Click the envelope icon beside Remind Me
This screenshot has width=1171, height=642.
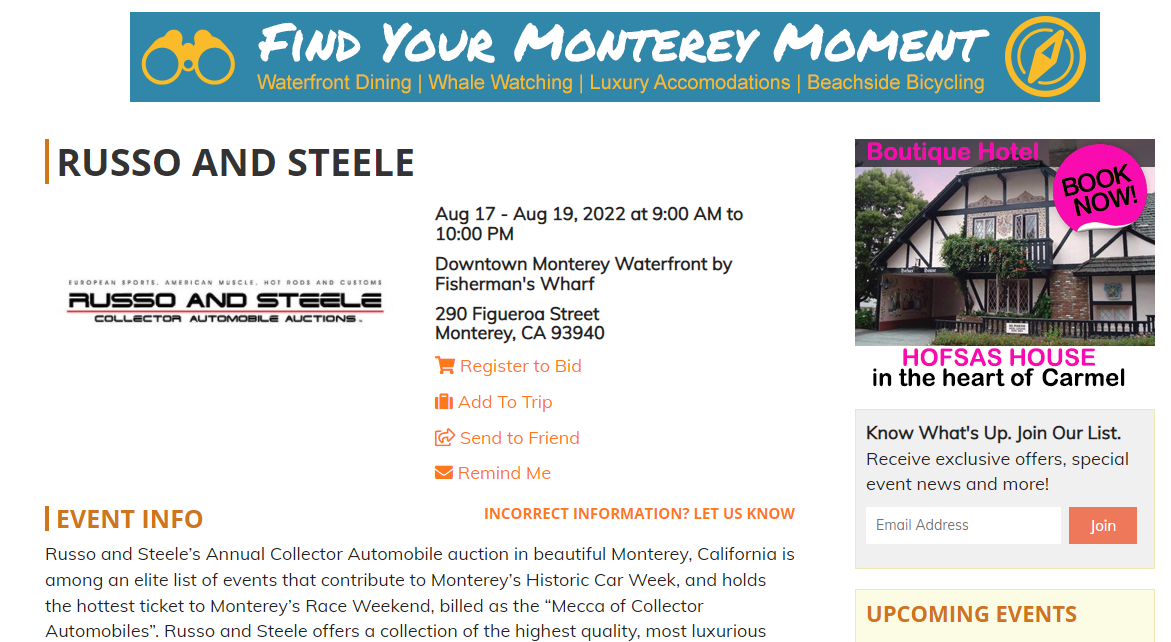[444, 473]
